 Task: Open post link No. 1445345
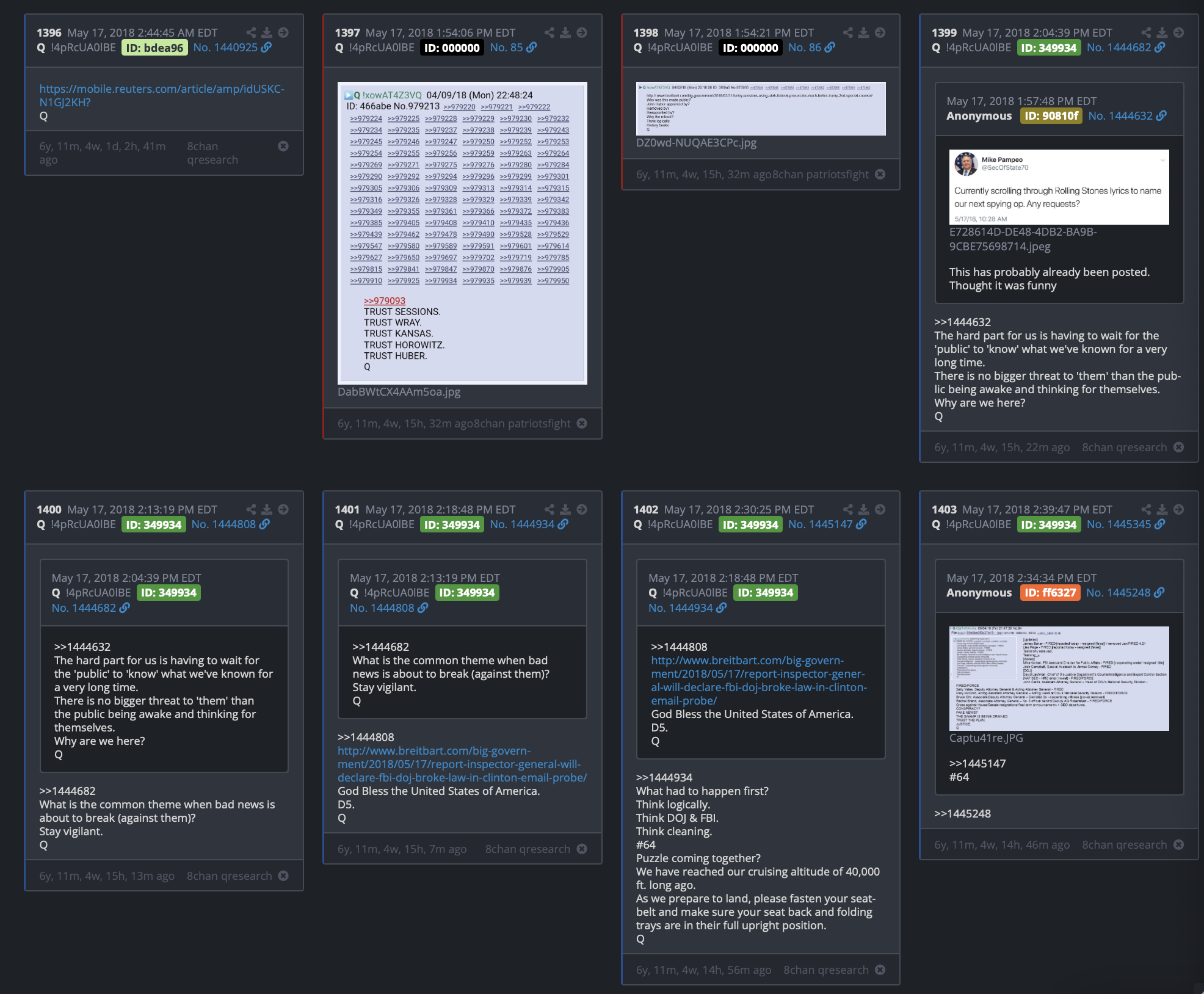[x=1126, y=524]
